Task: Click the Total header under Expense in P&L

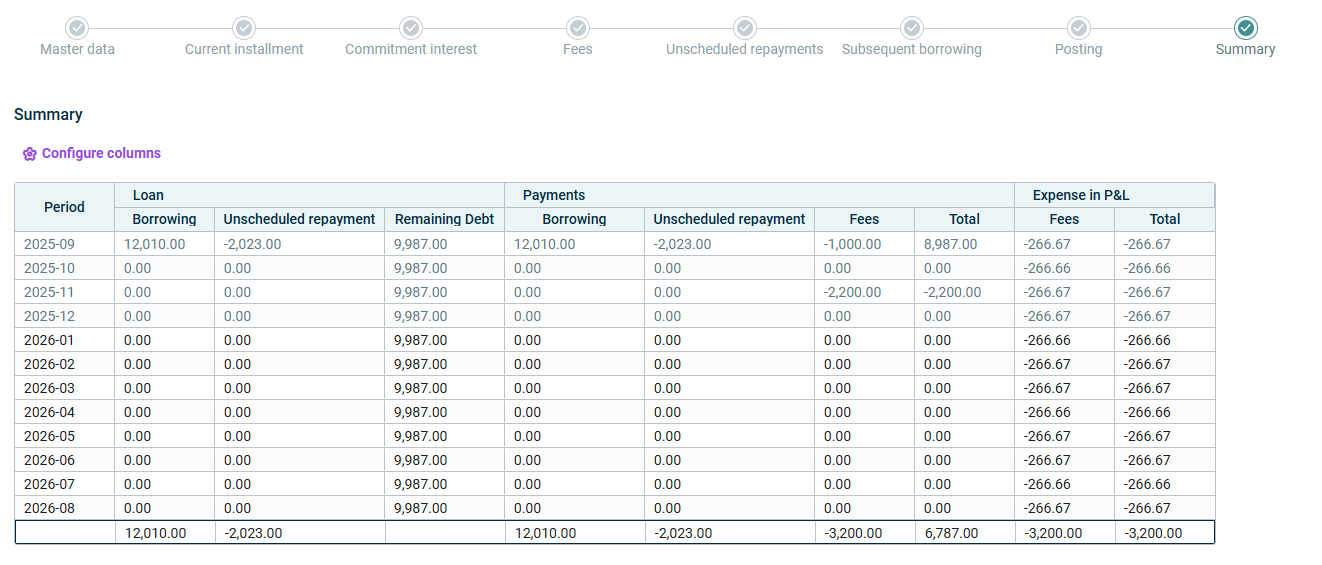Action: pyautogui.click(x=1165, y=219)
